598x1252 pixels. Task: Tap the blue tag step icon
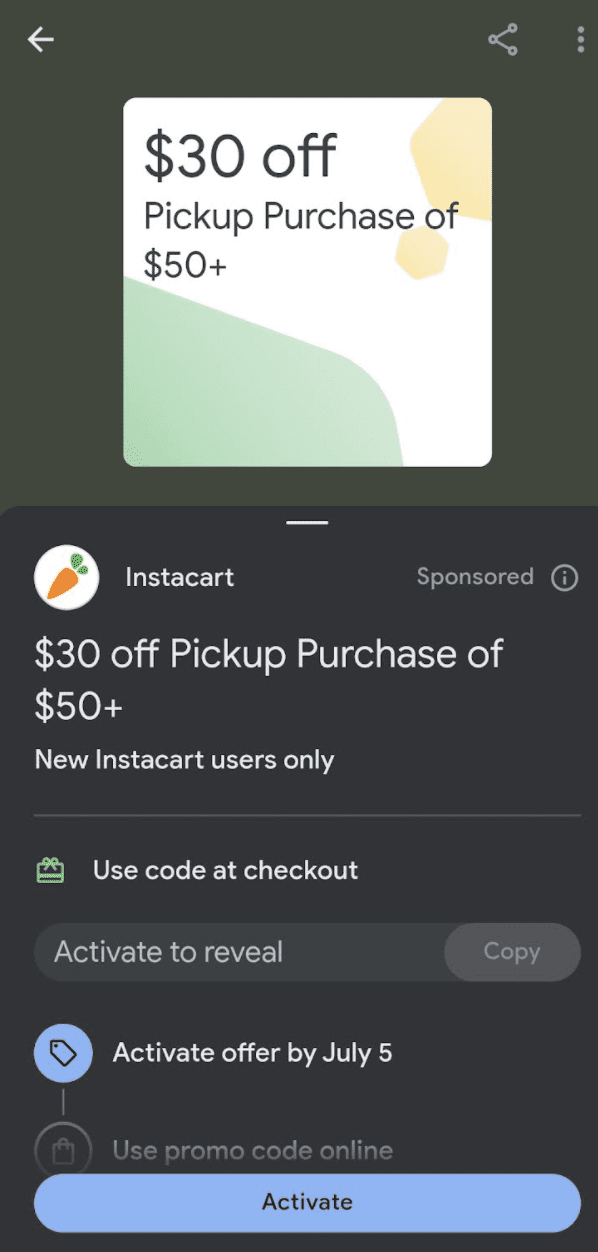pyautogui.click(x=63, y=1053)
